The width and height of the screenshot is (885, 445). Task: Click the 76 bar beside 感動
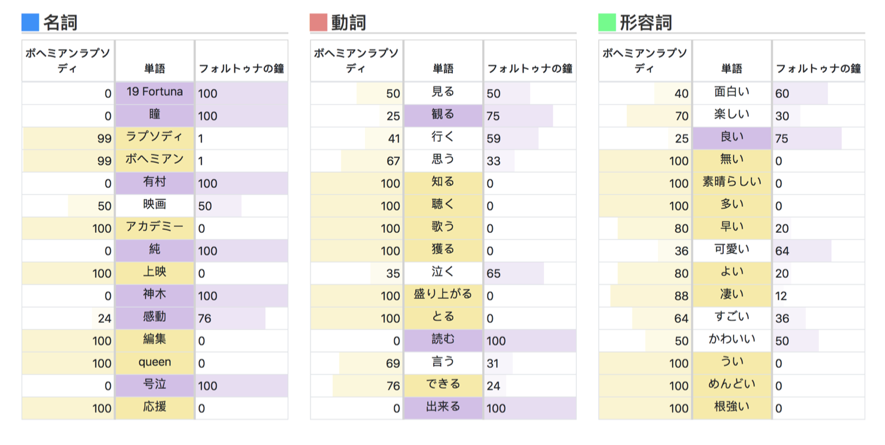coord(231,319)
